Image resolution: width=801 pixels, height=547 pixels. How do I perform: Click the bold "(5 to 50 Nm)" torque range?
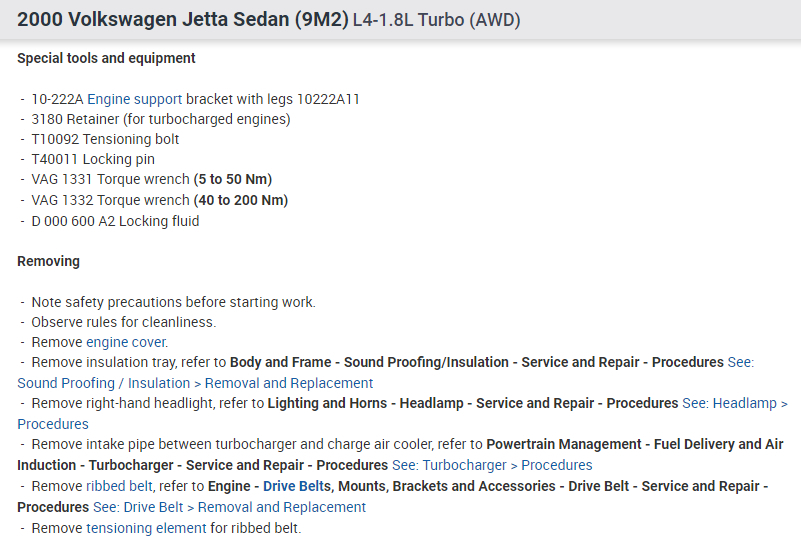pyautogui.click(x=232, y=180)
